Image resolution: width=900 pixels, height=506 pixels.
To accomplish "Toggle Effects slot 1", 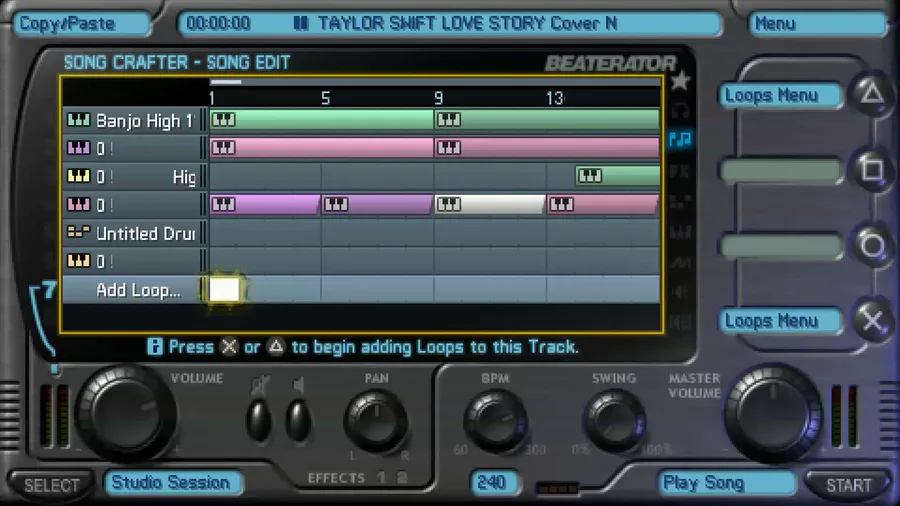I will click(382, 477).
